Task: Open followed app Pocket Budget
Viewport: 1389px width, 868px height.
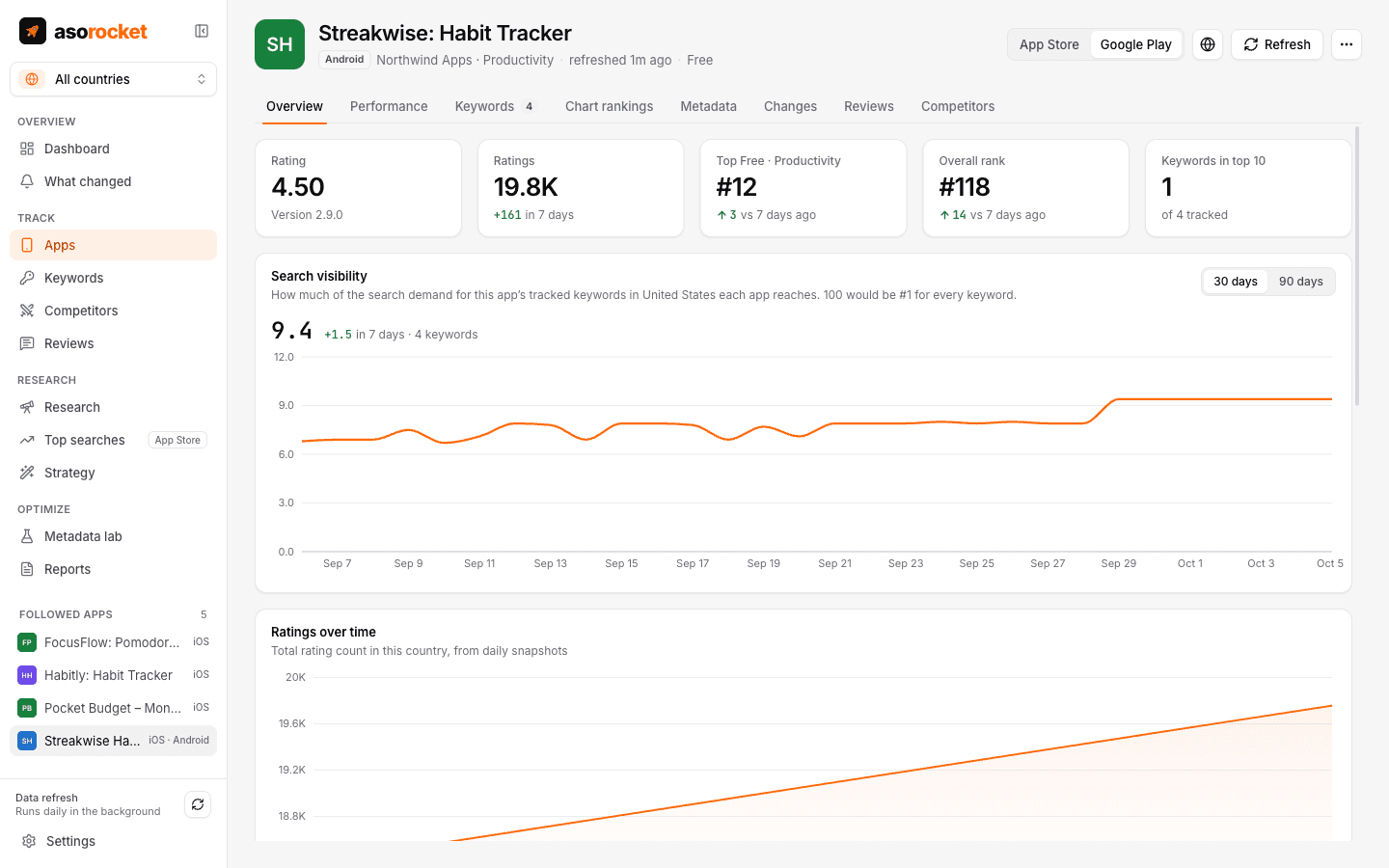Action: coord(113,708)
